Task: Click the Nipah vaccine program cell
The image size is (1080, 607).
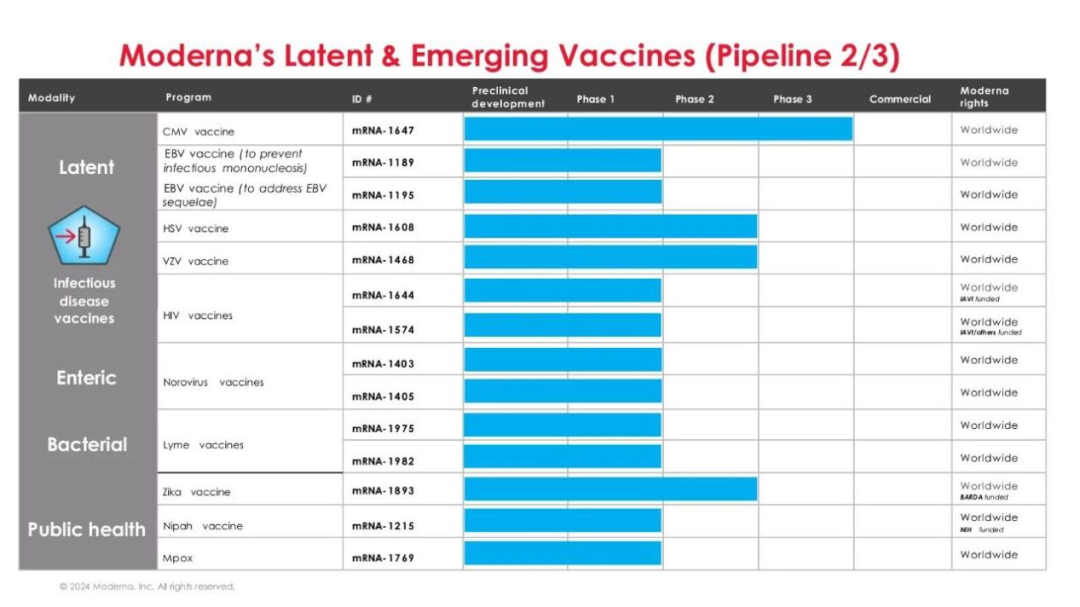Action: [202, 526]
